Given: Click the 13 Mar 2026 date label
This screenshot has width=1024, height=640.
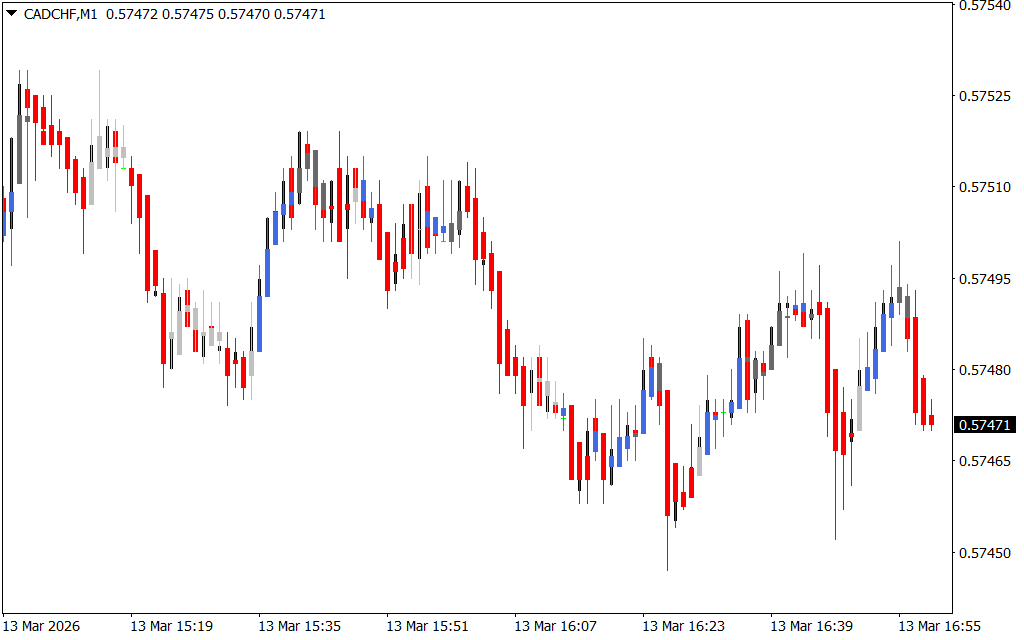Looking at the screenshot, I should click(x=43, y=626).
